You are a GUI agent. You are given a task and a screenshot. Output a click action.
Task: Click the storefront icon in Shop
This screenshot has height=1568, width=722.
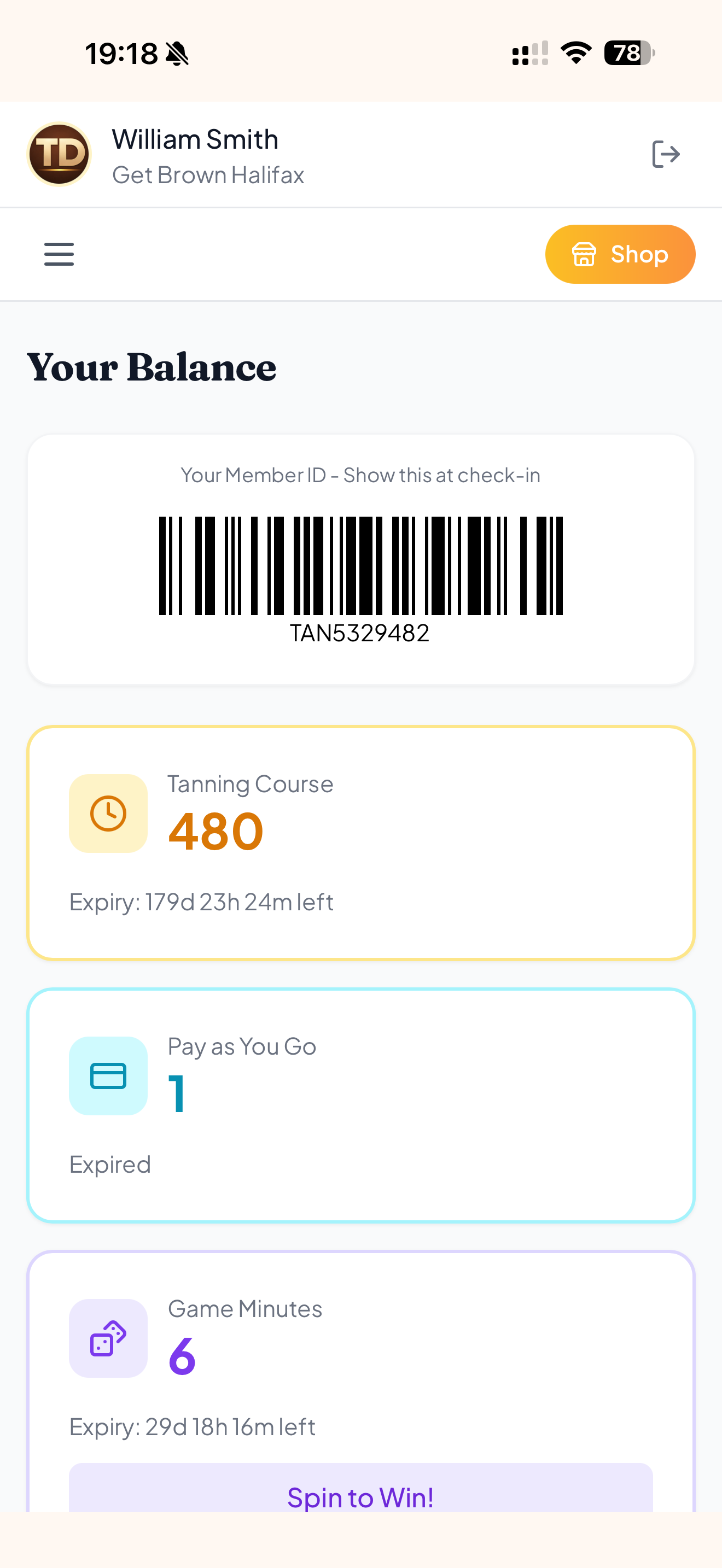click(583, 254)
